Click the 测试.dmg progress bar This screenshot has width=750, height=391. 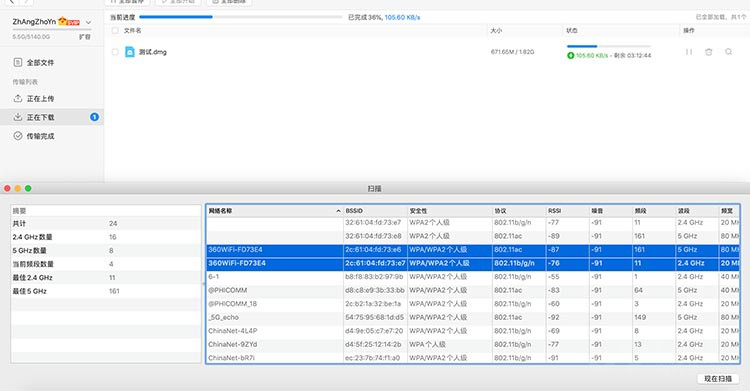tap(609, 46)
